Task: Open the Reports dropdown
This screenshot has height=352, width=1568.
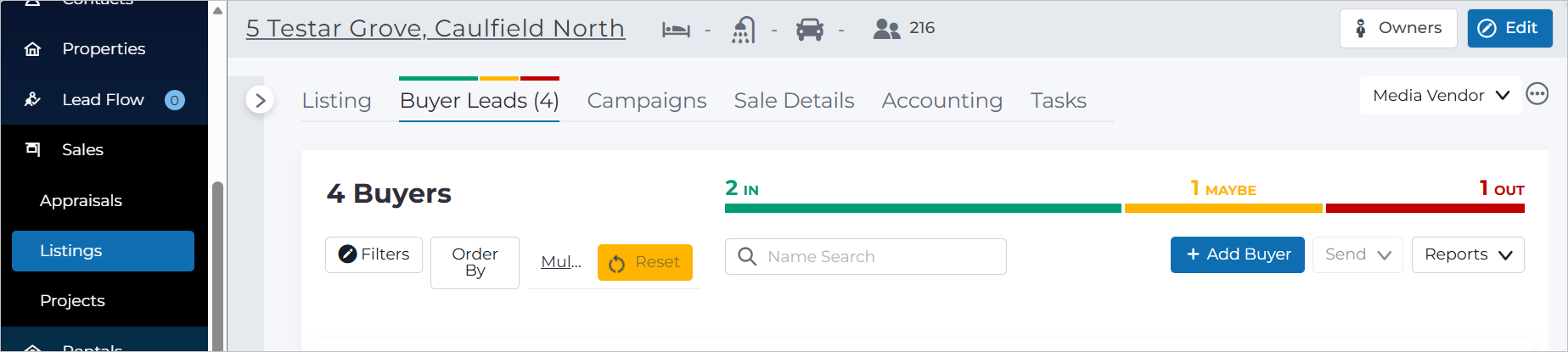Action: (x=1468, y=254)
